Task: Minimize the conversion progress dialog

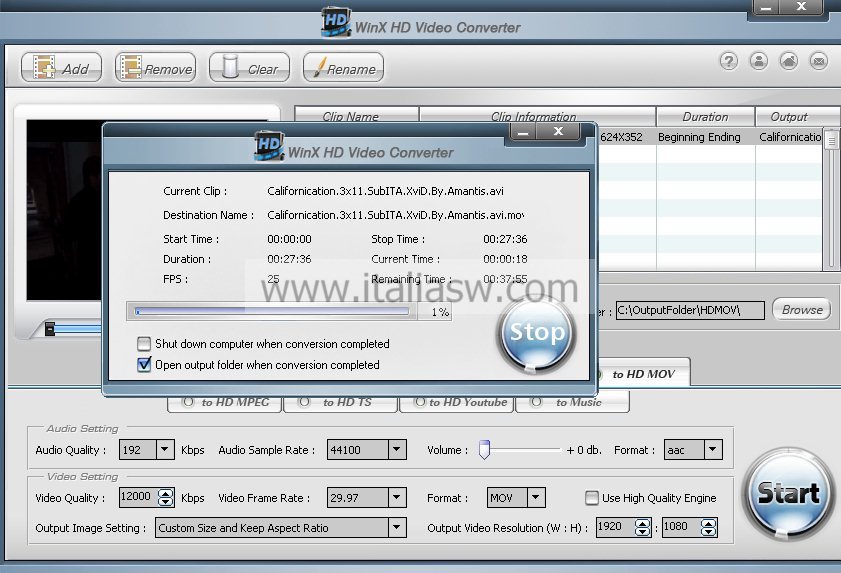Action: point(523,132)
